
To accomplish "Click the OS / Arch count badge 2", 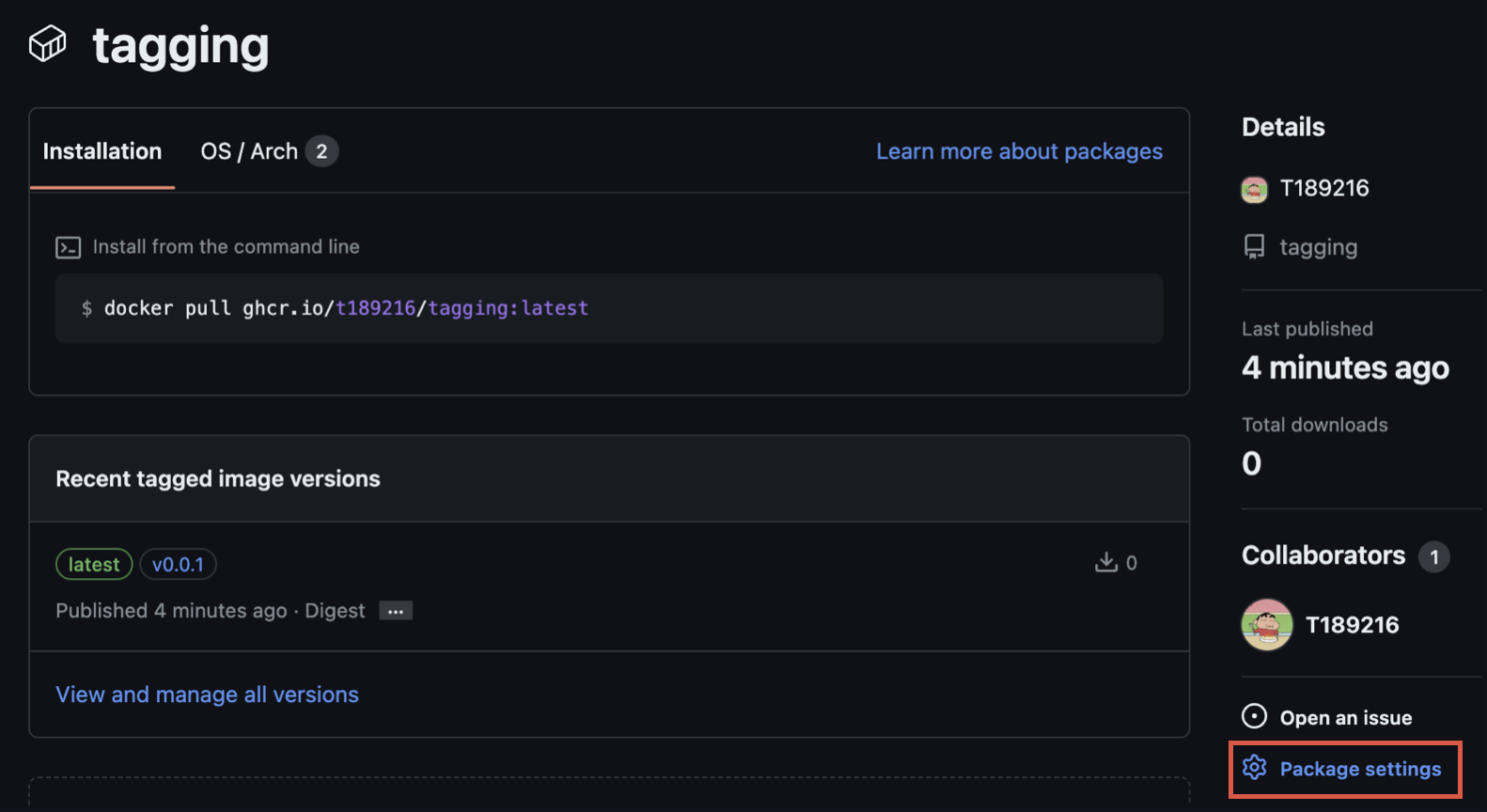I will (321, 151).
